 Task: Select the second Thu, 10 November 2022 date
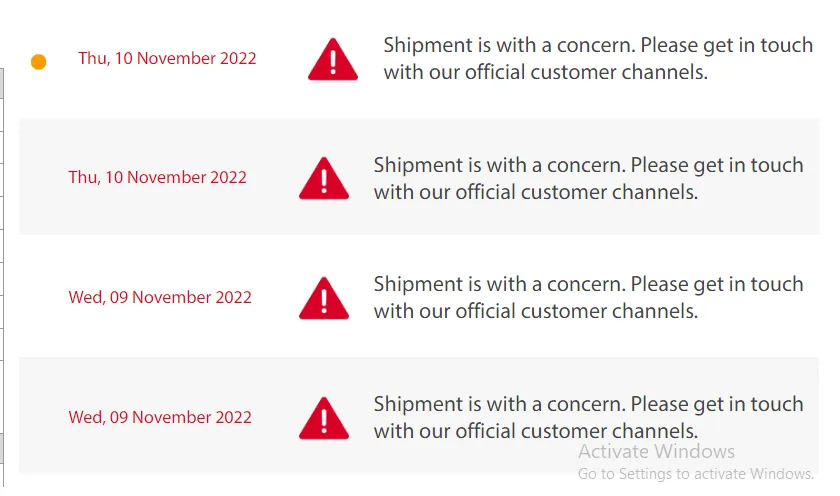[x=158, y=177]
